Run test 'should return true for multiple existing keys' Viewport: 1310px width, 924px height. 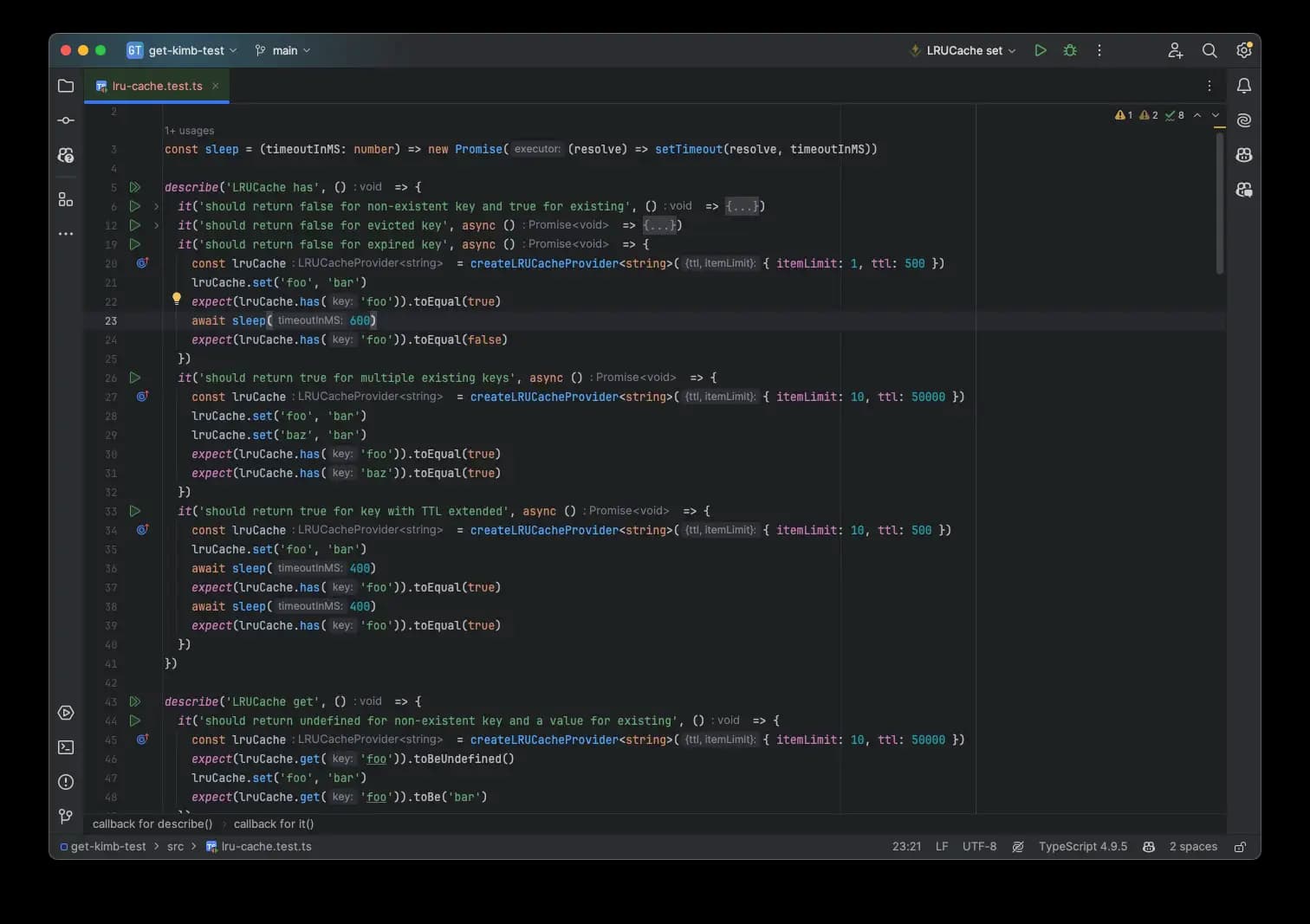pyautogui.click(x=135, y=378)
